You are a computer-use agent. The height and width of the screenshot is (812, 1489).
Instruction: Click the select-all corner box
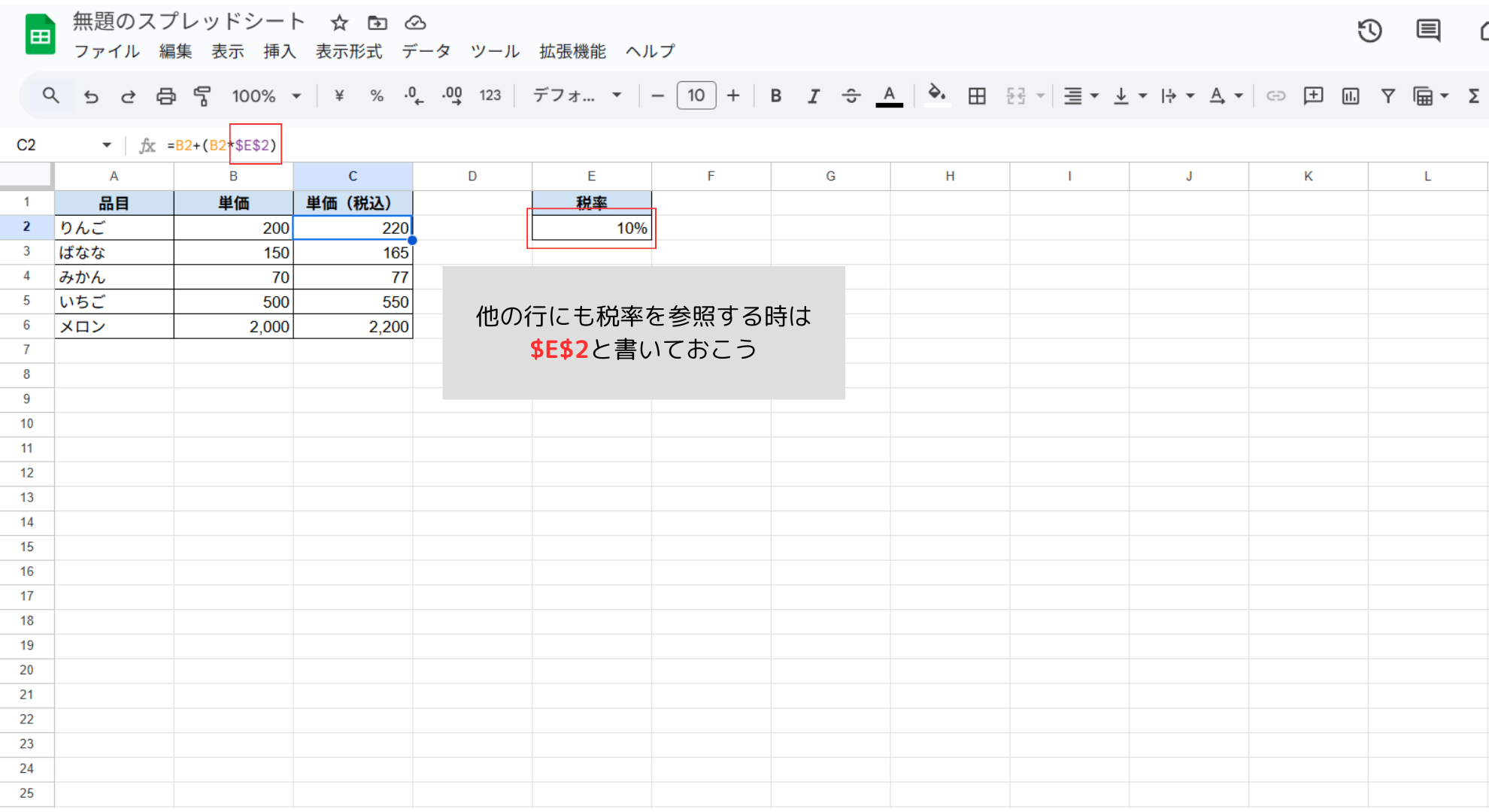point(26,176)
